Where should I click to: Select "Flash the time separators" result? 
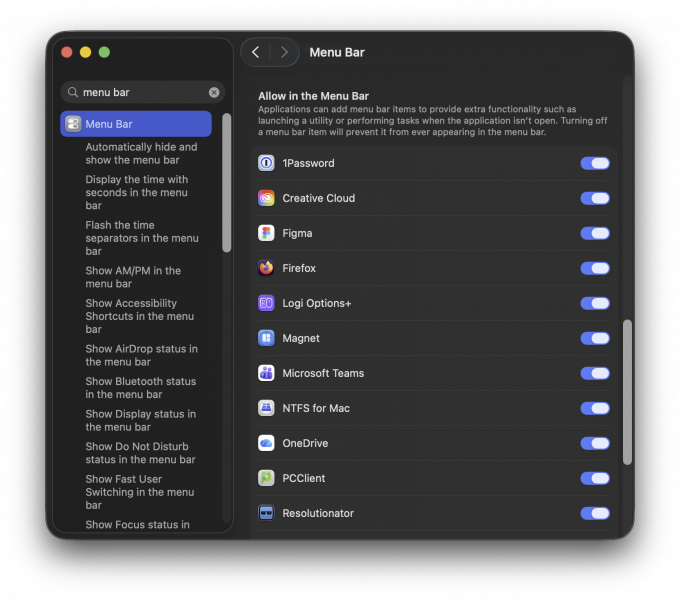[142, 238]
